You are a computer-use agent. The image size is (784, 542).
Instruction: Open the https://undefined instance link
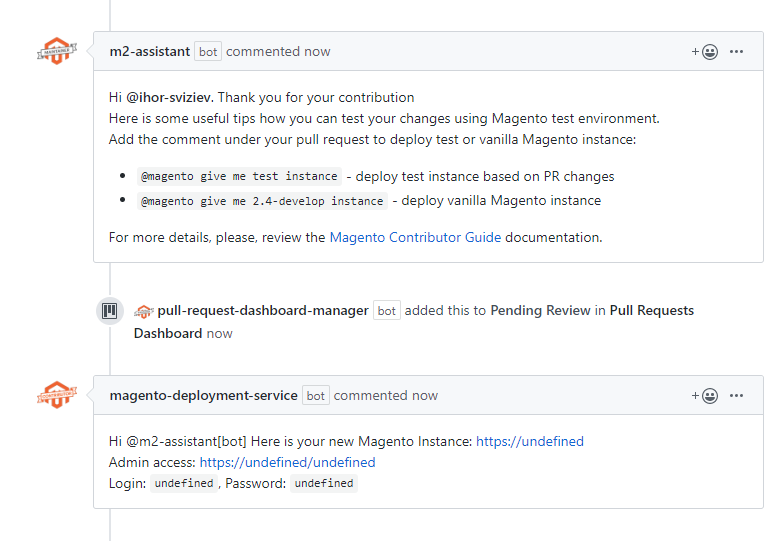[x=530, y=442]
